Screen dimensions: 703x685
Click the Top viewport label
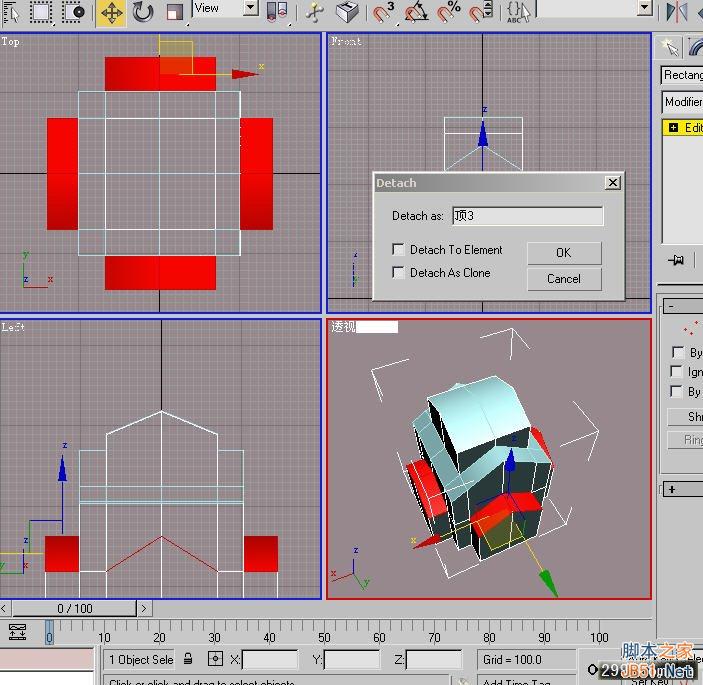coord(10,42)
